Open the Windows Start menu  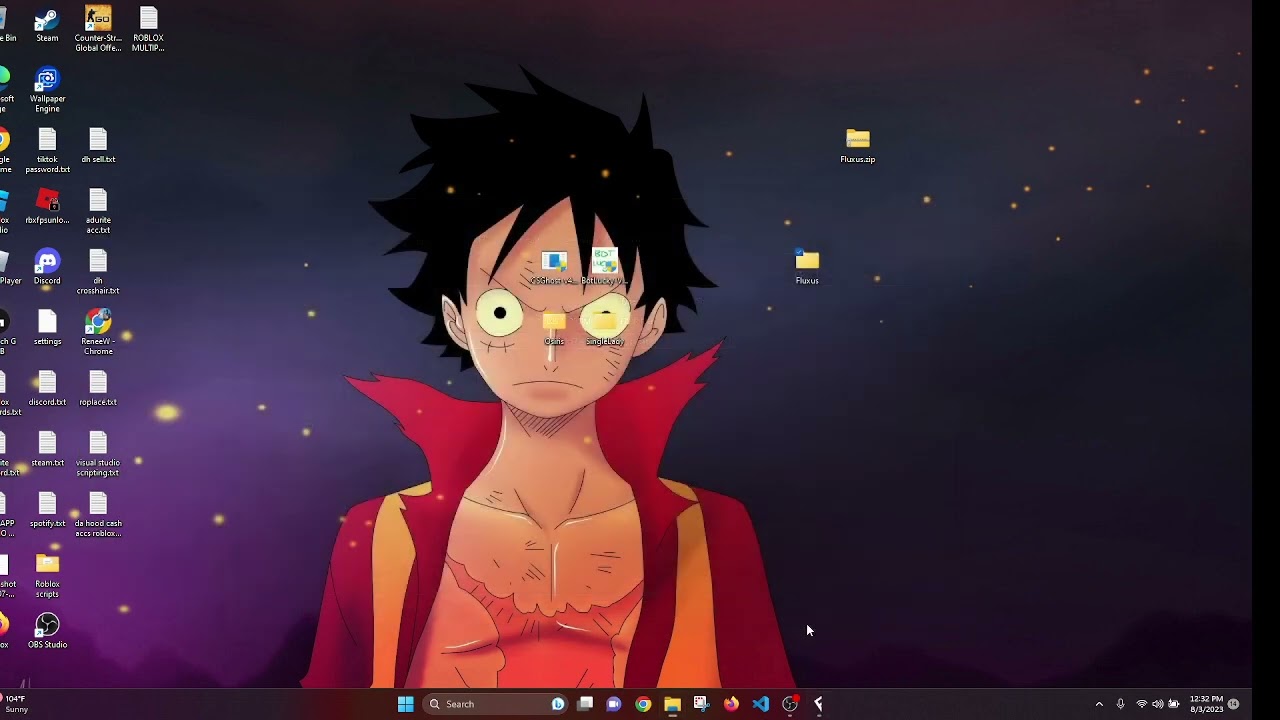[405, 704]
